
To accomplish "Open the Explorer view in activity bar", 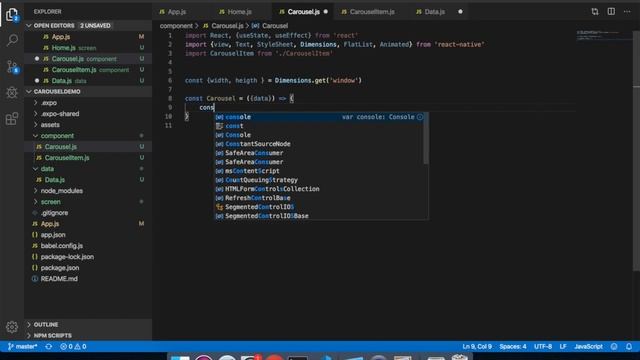I will point(12,15).
